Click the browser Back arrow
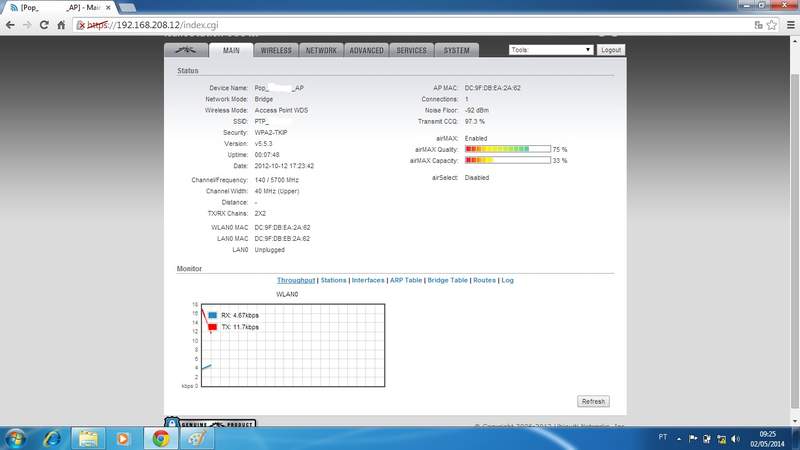800x450 pixels. pyautogui.click(x=10, y=25)
